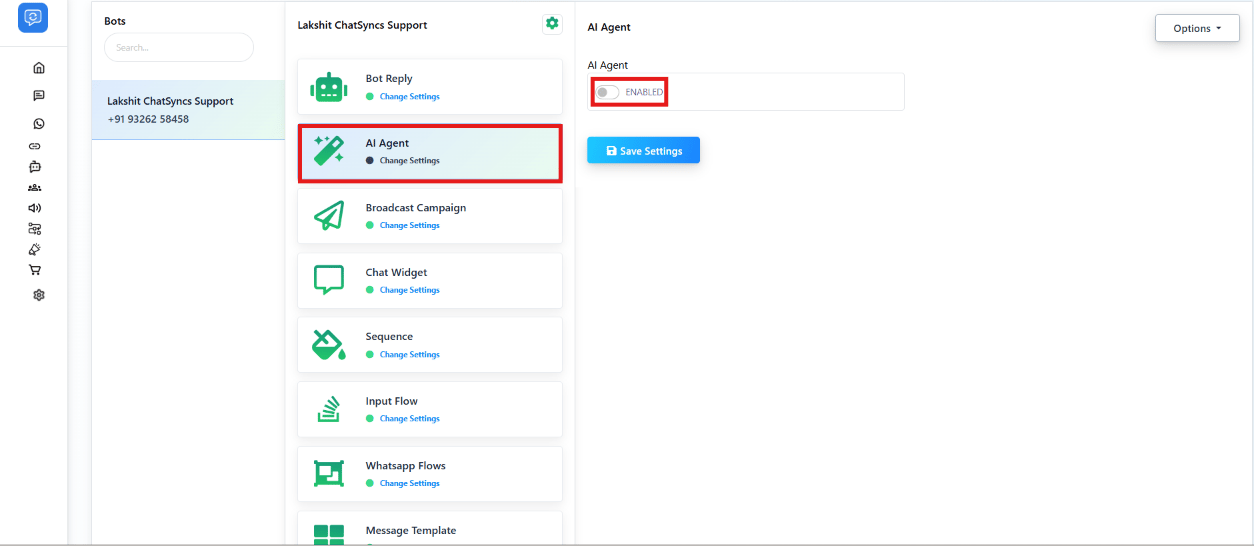Toggle the AI Agent ENABLED switch

607,92
